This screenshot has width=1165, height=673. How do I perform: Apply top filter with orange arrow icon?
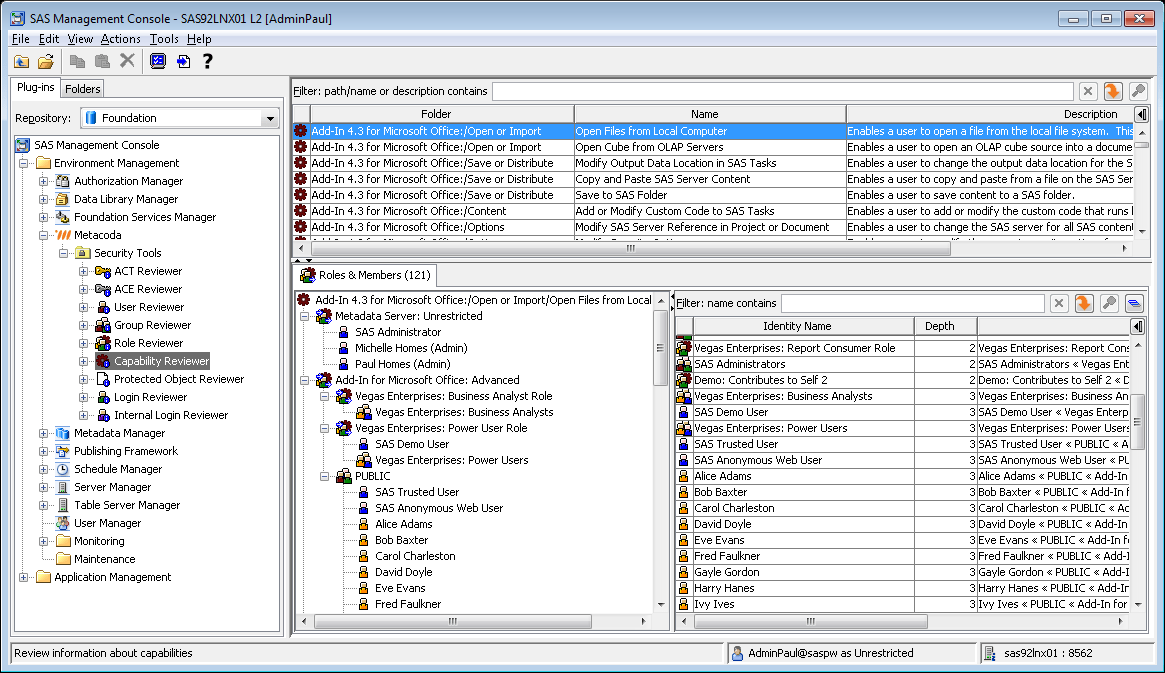click(x=1112, y=91)
